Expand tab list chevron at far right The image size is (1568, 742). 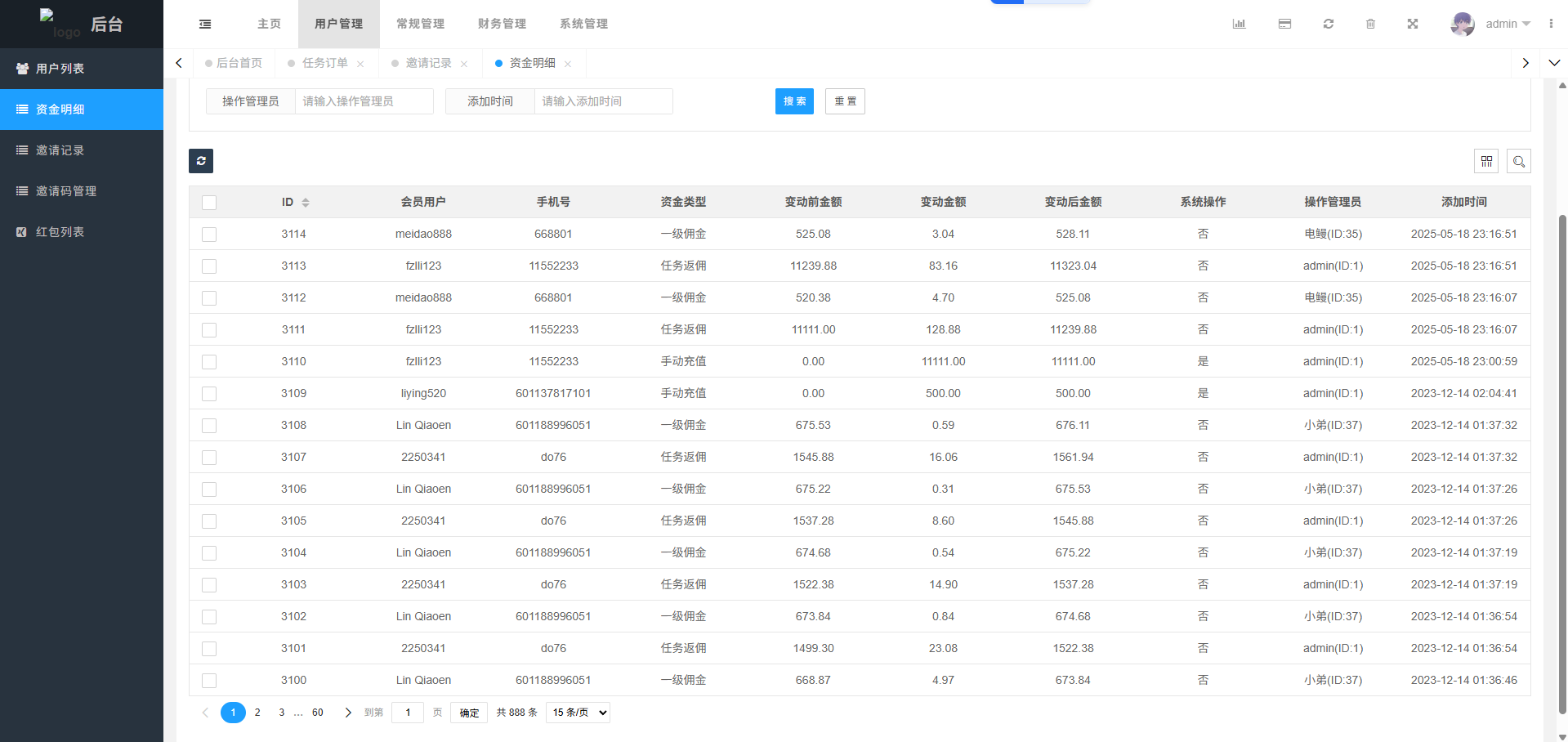pos(1554,63)
